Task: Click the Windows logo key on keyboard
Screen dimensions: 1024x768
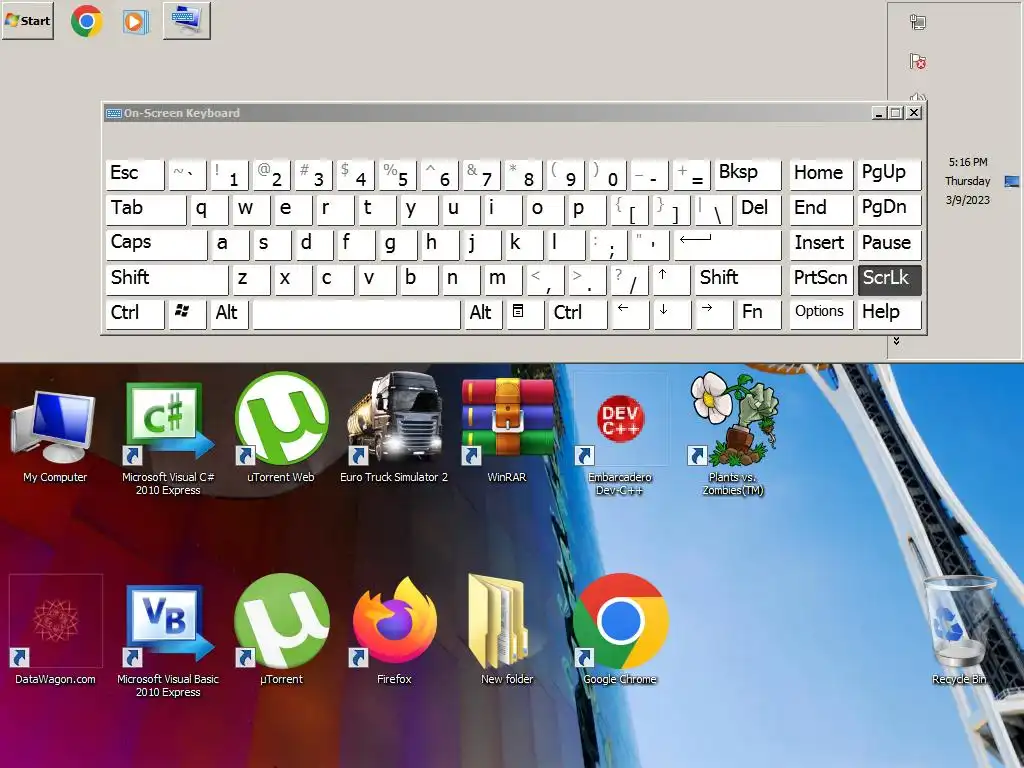Action: click(187, 314)
